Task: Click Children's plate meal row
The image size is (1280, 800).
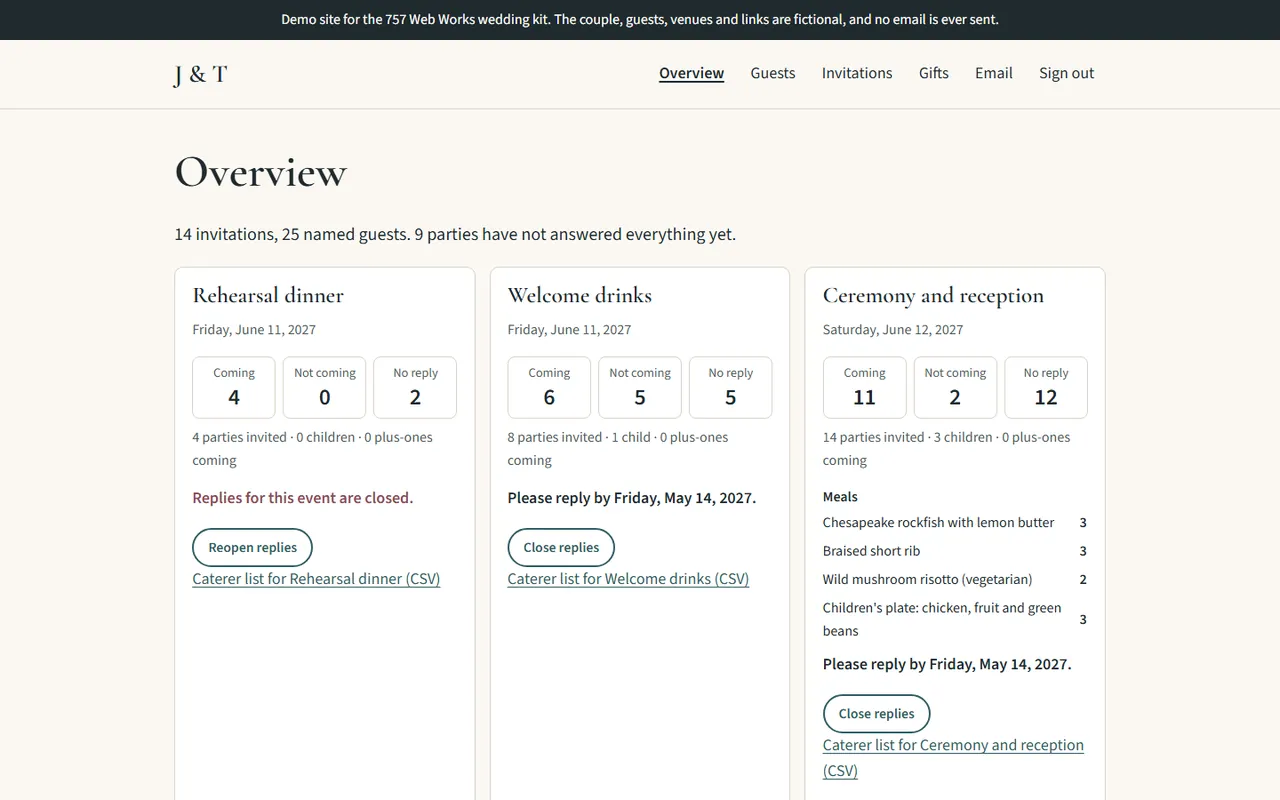Action: click(955, 619)
